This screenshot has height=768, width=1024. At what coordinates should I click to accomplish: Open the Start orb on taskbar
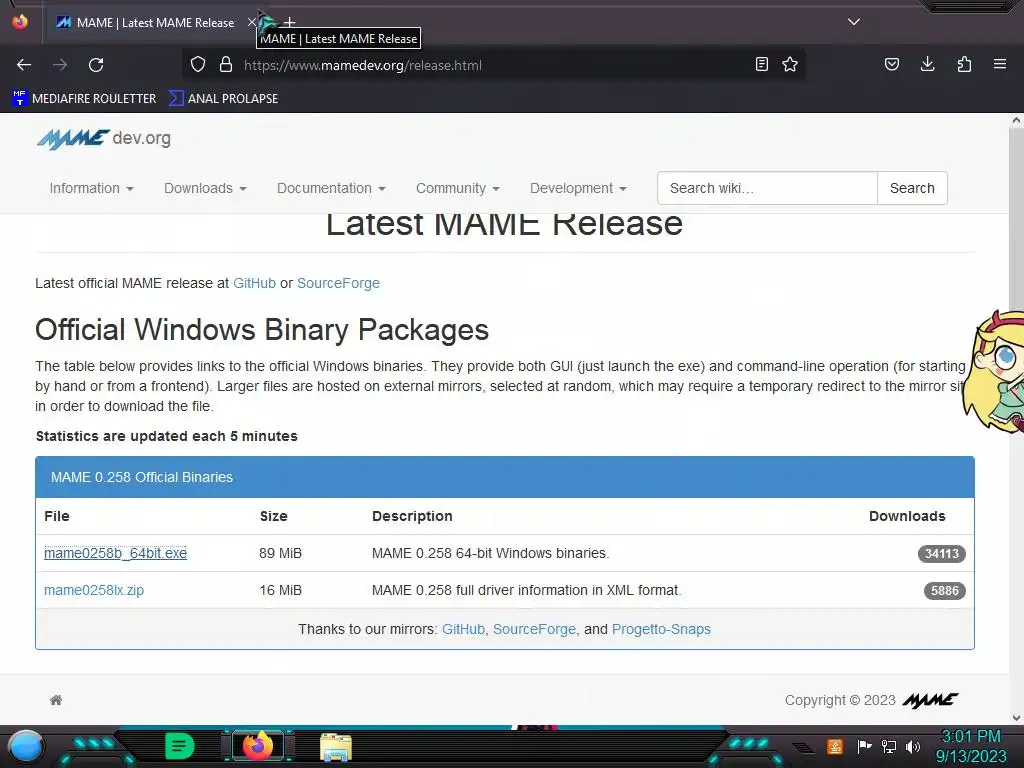[x=26, y=746]
